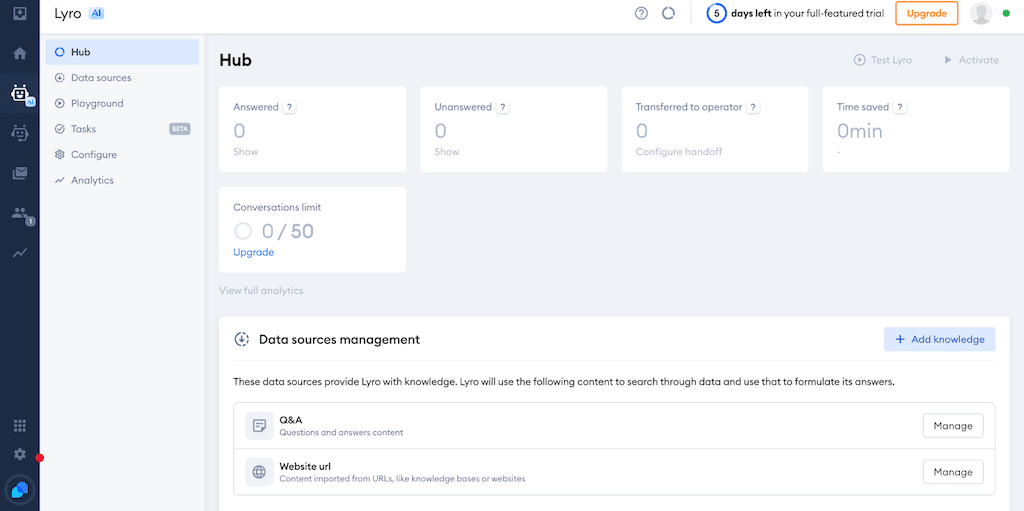The height and width of the screenshot is (511, 1024).
Task: Click the Add knowledge button
Action: coord(939,339)
